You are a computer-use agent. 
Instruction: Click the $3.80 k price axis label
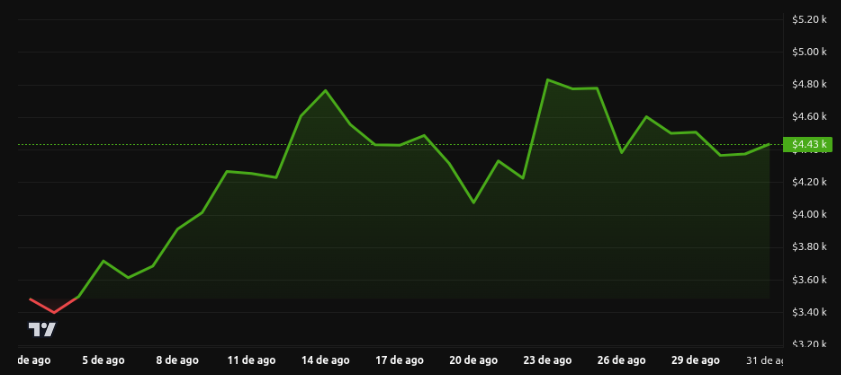[809, 247]
